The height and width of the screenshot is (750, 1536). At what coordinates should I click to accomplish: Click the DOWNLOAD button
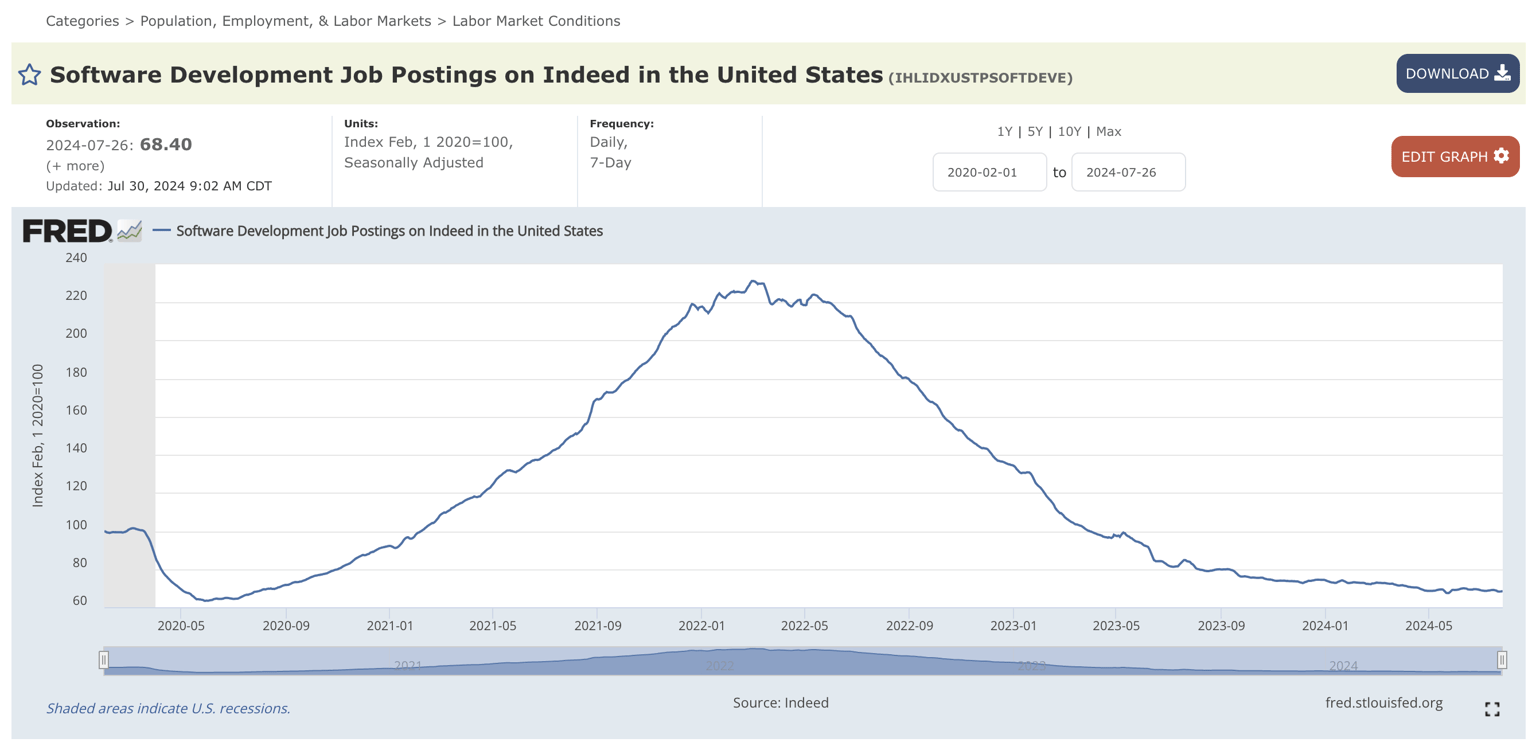pos(1458,74)
